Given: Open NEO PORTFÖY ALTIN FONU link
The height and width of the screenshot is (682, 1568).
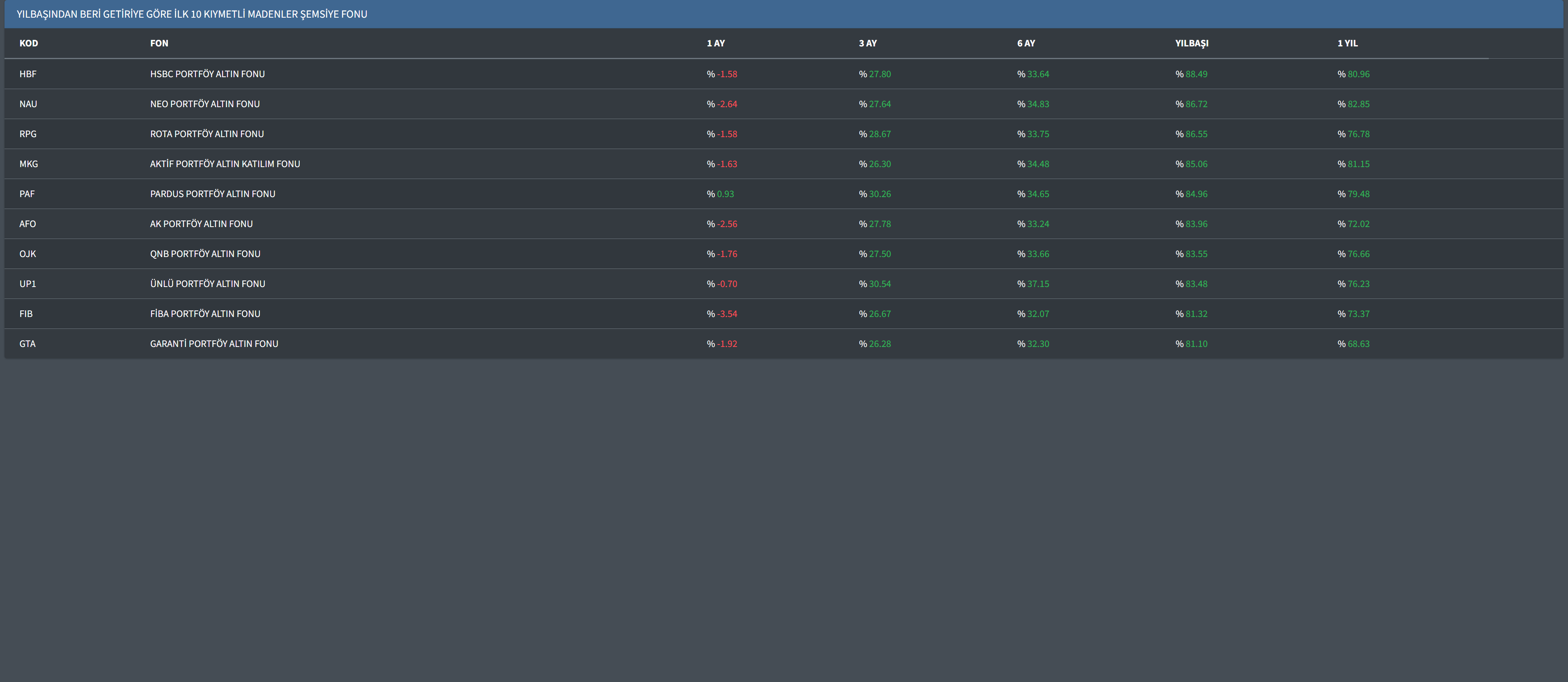Looking at the screenshot, I should coord(204,104).
